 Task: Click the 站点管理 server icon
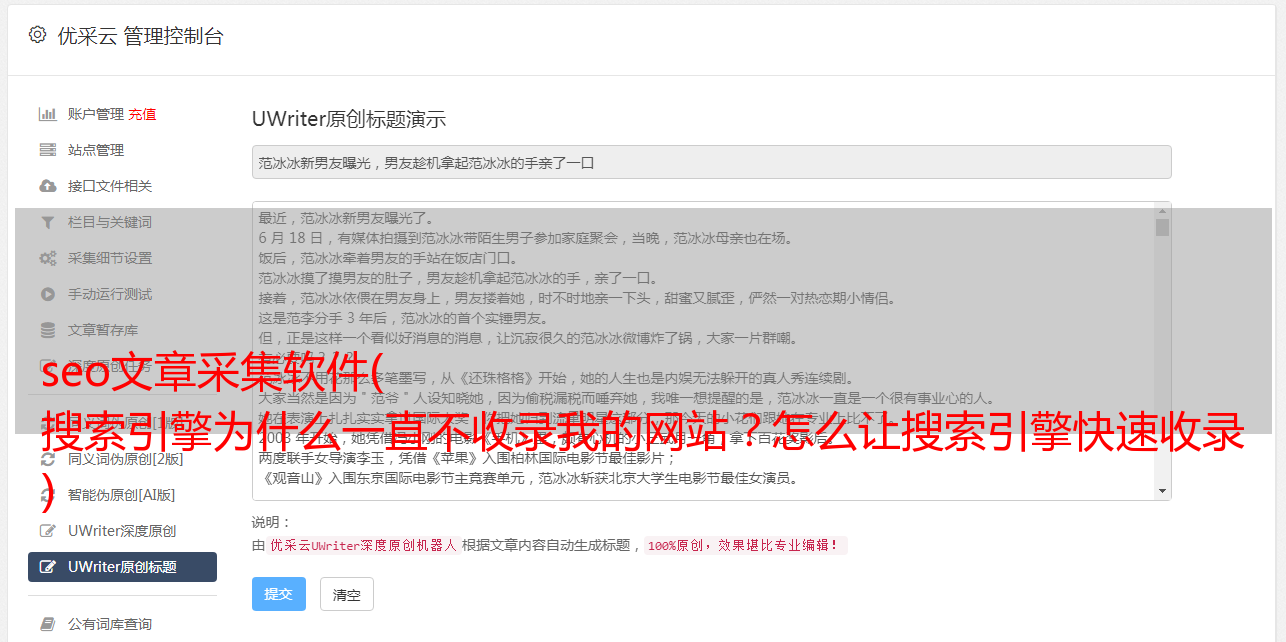(47, 150)
